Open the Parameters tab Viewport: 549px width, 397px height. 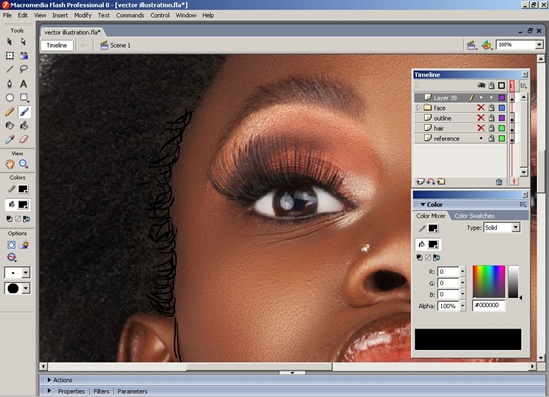pos(132,391)
